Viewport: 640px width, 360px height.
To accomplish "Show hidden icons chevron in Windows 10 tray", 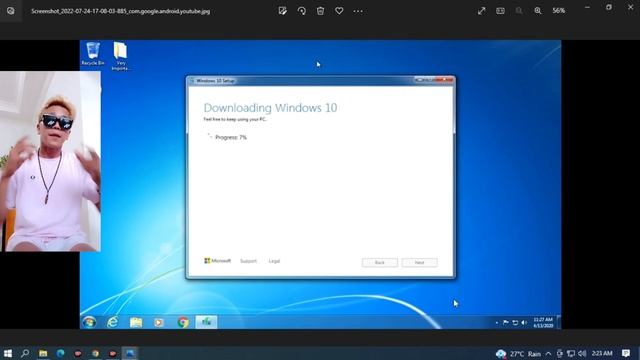I will (x=549, y=353).
